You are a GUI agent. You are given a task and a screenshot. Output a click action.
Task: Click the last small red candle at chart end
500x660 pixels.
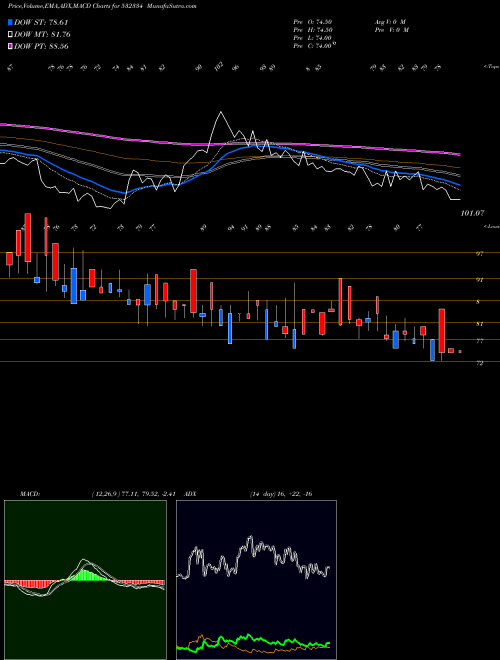coord(460,351)
